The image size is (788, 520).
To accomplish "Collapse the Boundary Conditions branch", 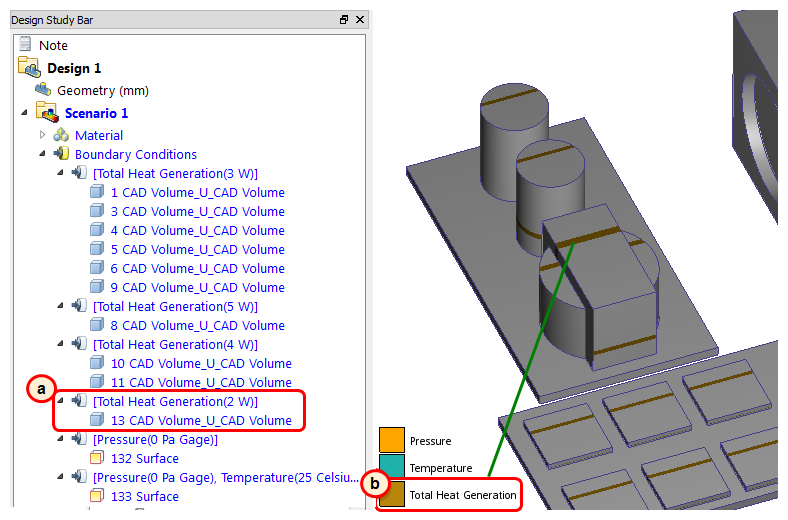I will tap(43, 154).
